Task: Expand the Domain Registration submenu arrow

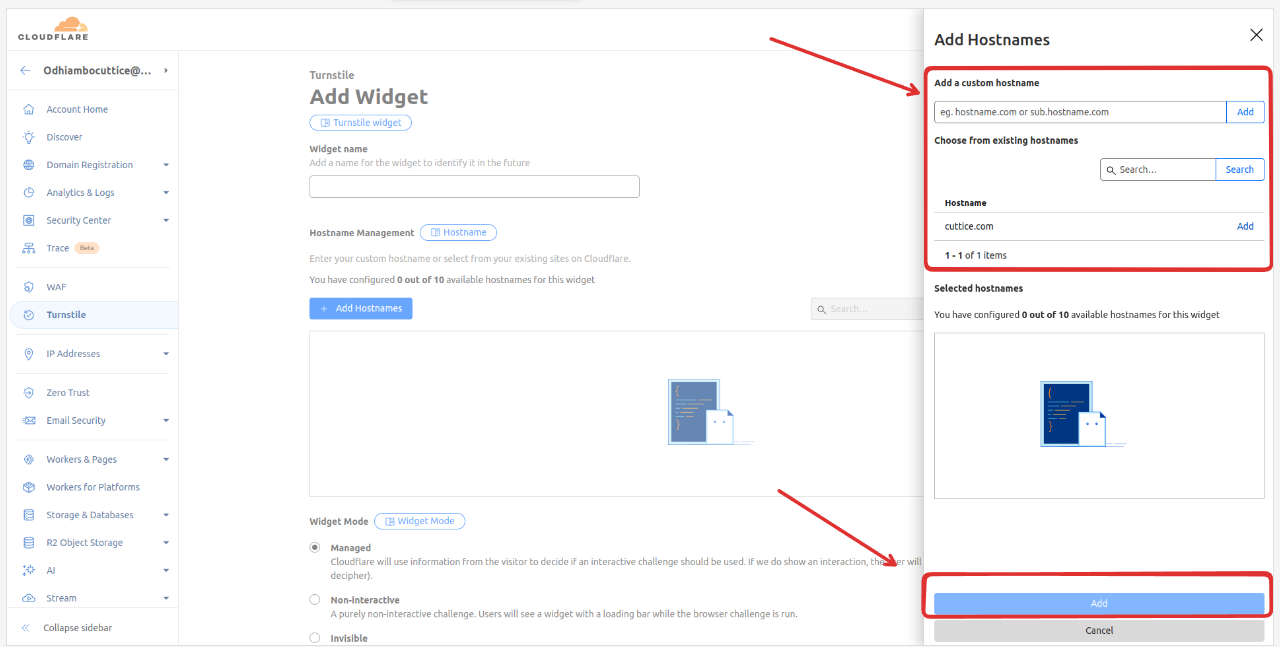Action: tap(166, 165)
